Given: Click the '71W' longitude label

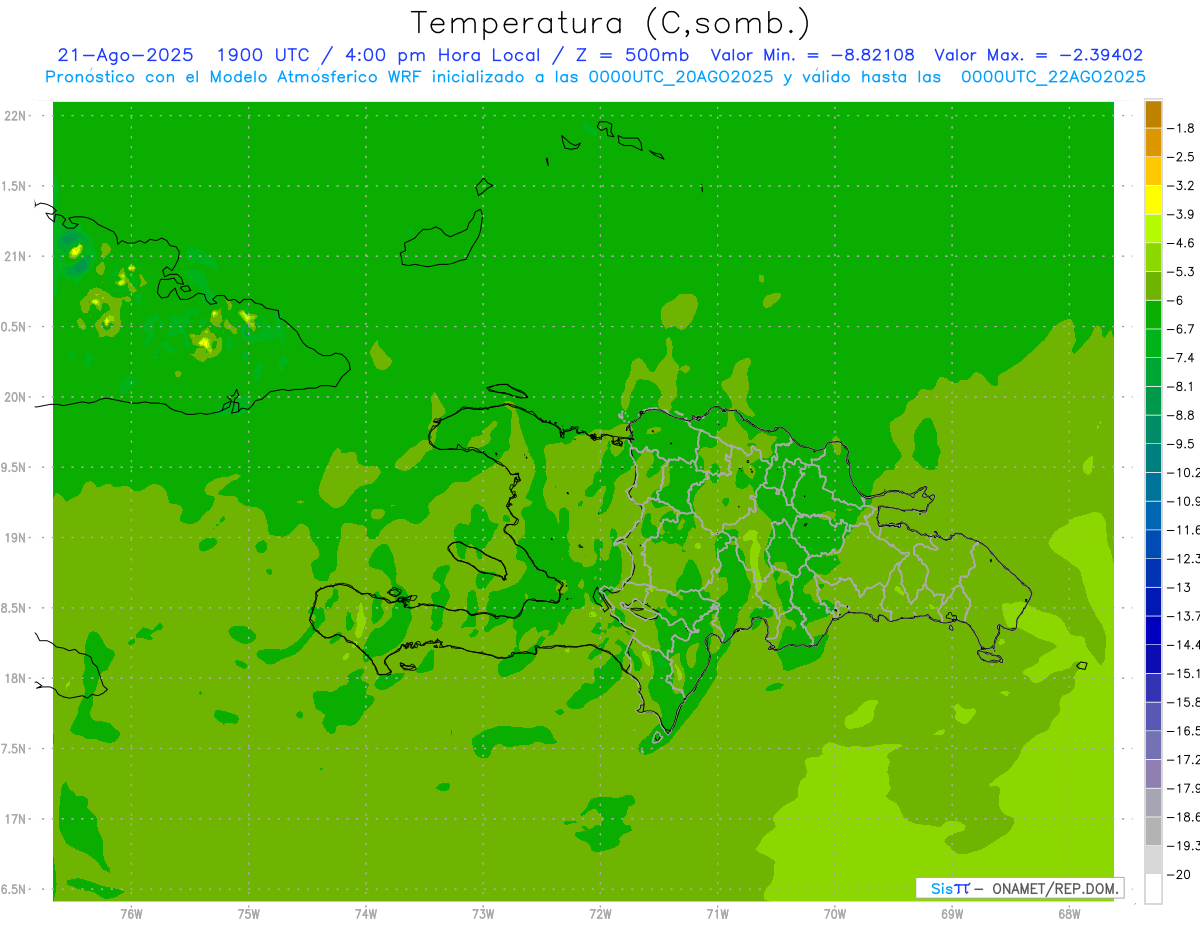Looking at the screenshot, I should (717, 913).
